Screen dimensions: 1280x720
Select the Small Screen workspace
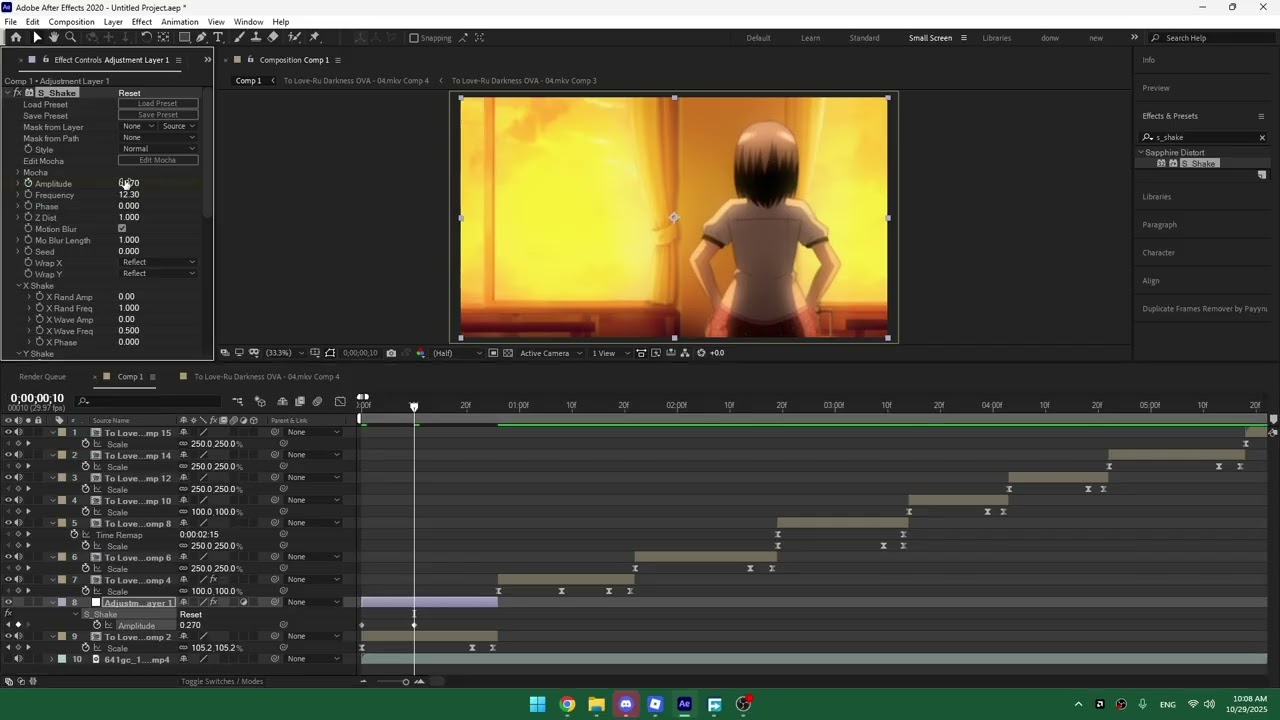pos(930,38)
